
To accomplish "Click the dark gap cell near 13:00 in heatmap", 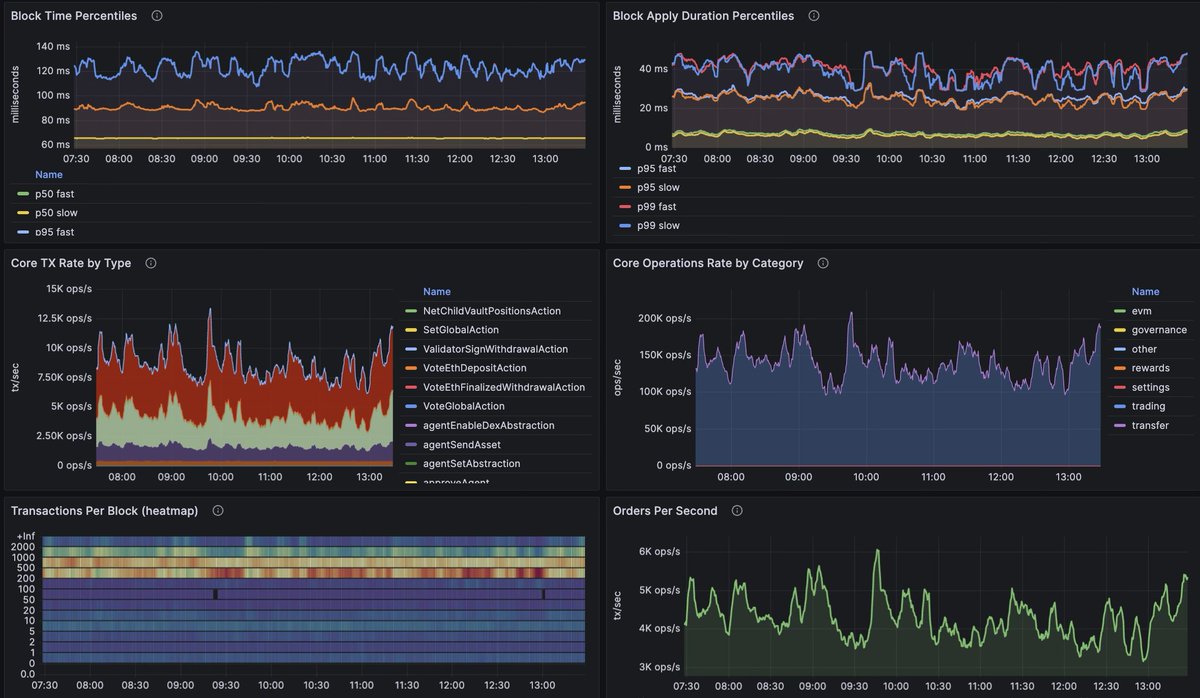I will coord(544,594).
